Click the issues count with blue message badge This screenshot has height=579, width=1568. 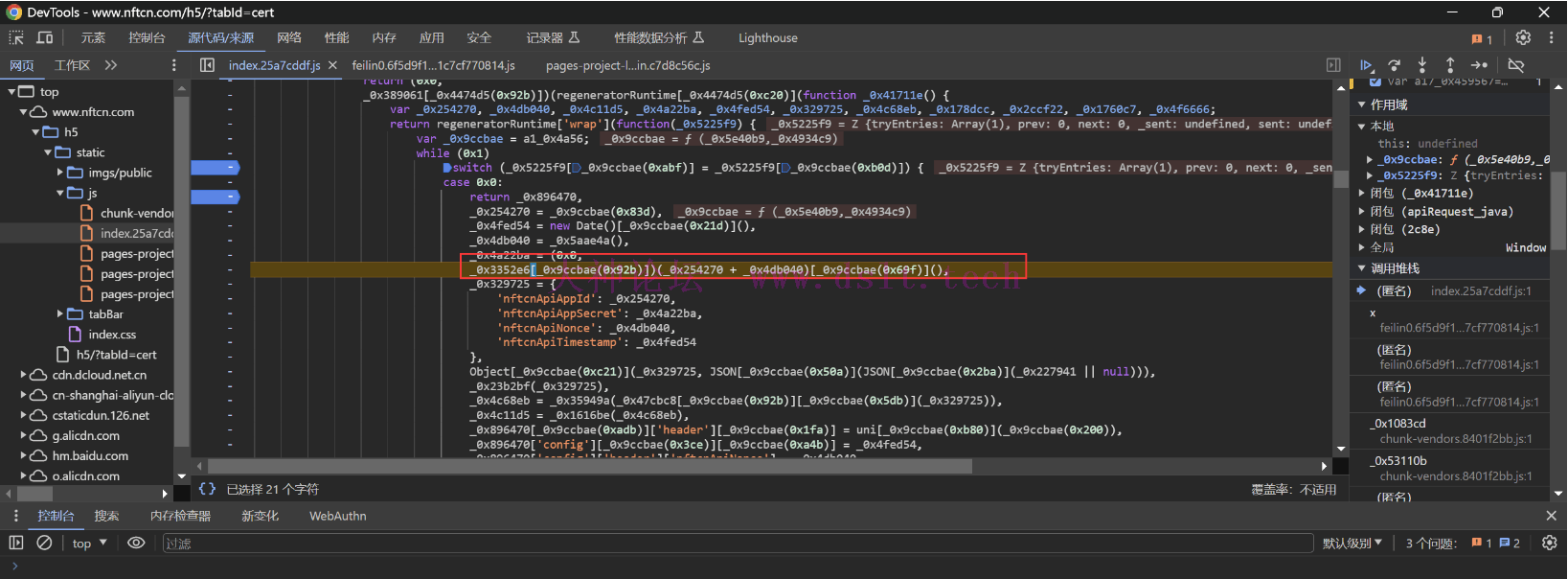[1510, 543]
